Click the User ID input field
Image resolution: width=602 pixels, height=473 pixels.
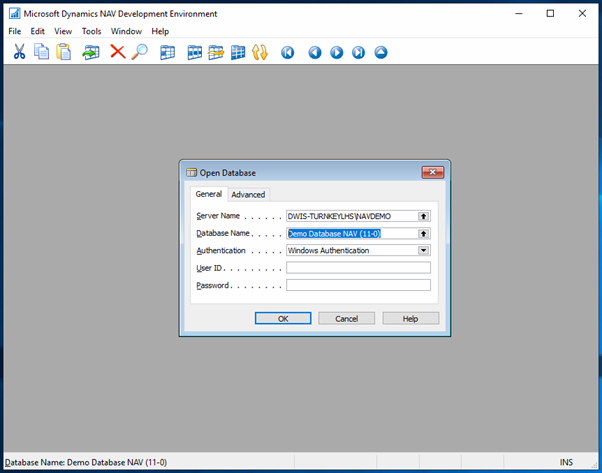[358, 268]
